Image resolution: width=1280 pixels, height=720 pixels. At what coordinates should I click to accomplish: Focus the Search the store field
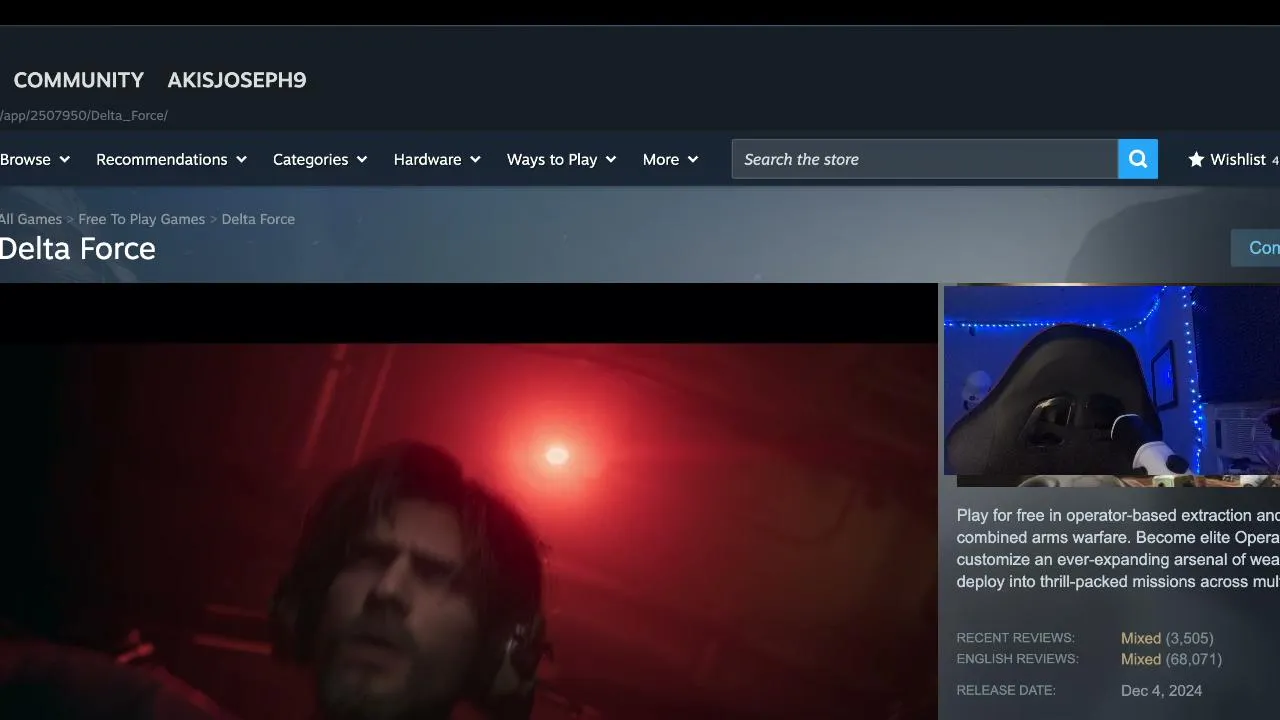[925, 159]
